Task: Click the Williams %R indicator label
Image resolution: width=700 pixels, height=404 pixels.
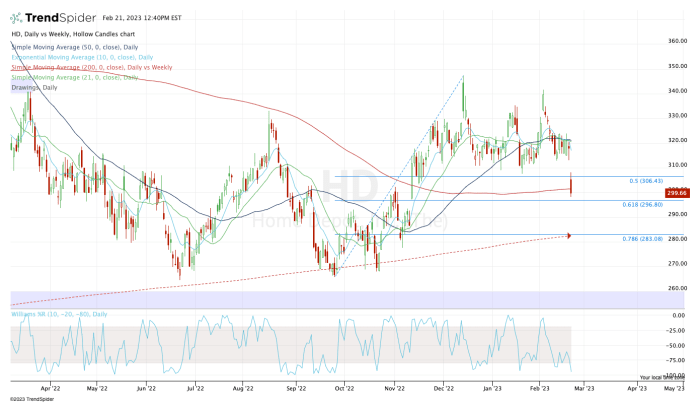Action: (59, 314)
